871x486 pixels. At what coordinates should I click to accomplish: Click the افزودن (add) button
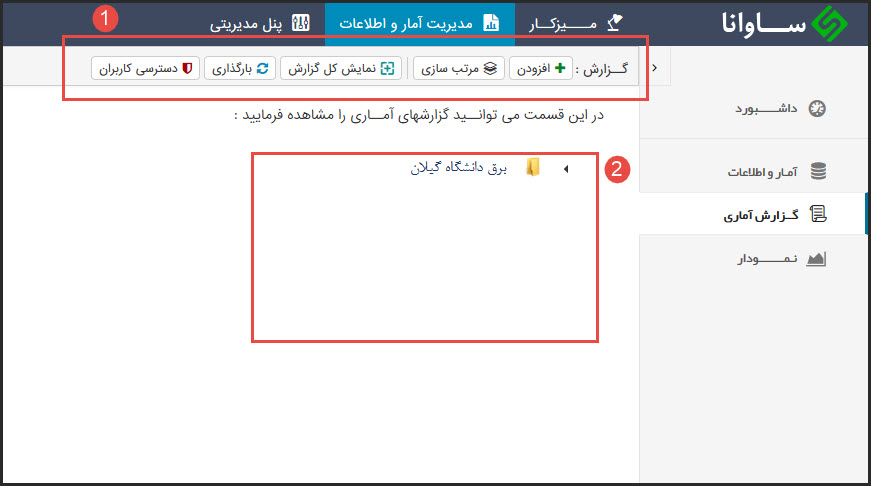click(540, 68)
